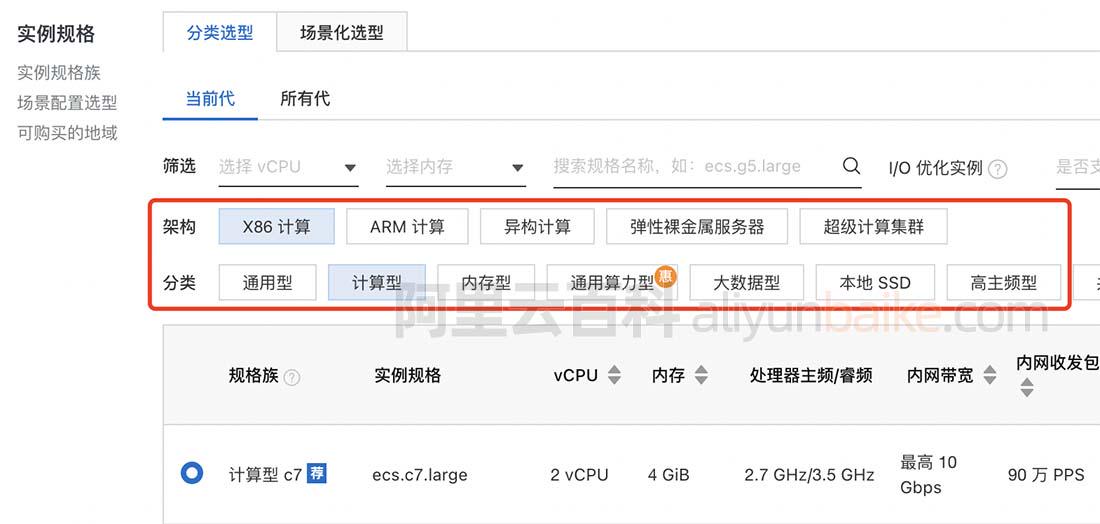The image size is (1100, 524).
Task: Open the 场景配置选型 sidebar link
Action: pyautogui.click(x=67, y=102)
